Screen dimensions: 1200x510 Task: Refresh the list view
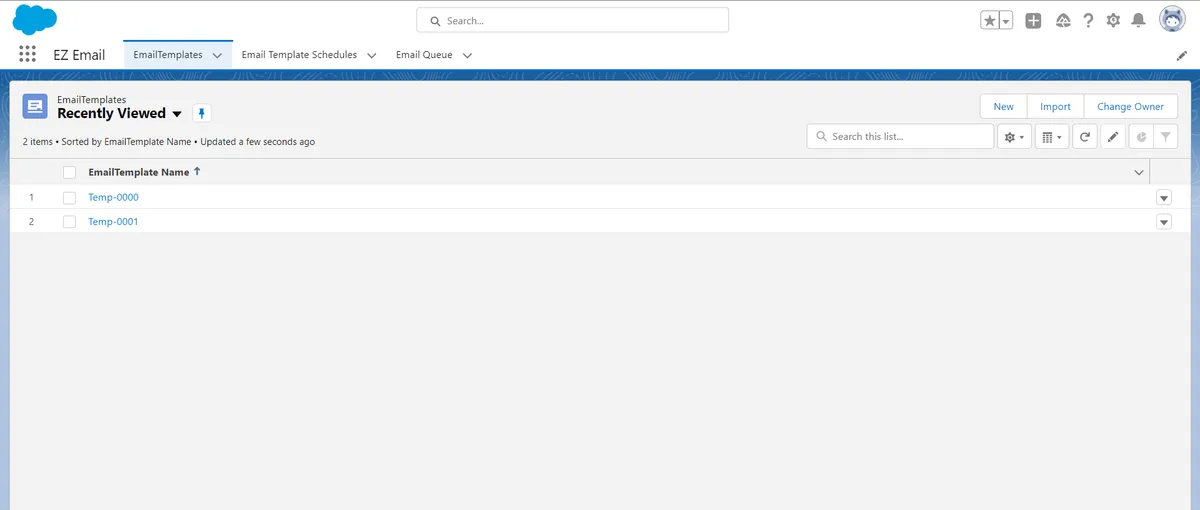(x=1085, y=137)
